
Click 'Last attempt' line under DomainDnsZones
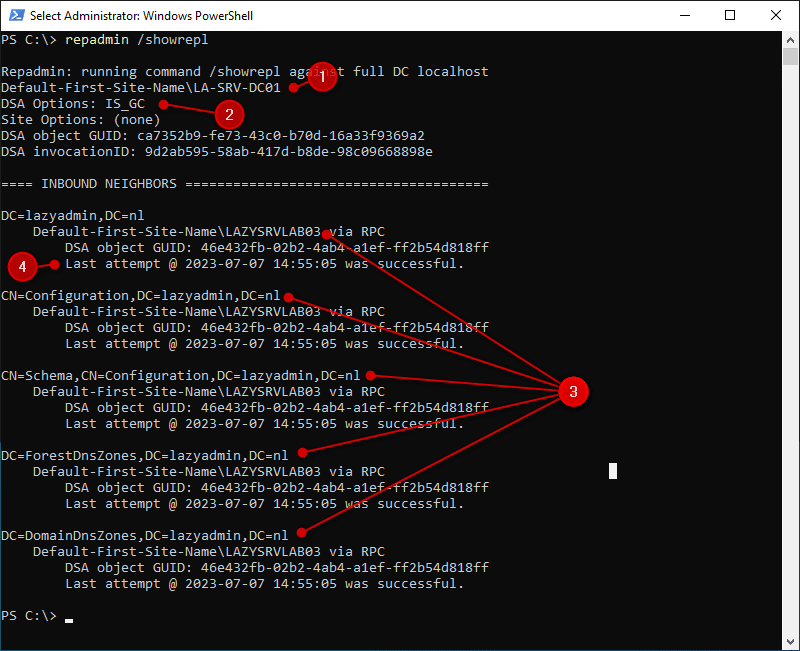[x=265, y=584]
